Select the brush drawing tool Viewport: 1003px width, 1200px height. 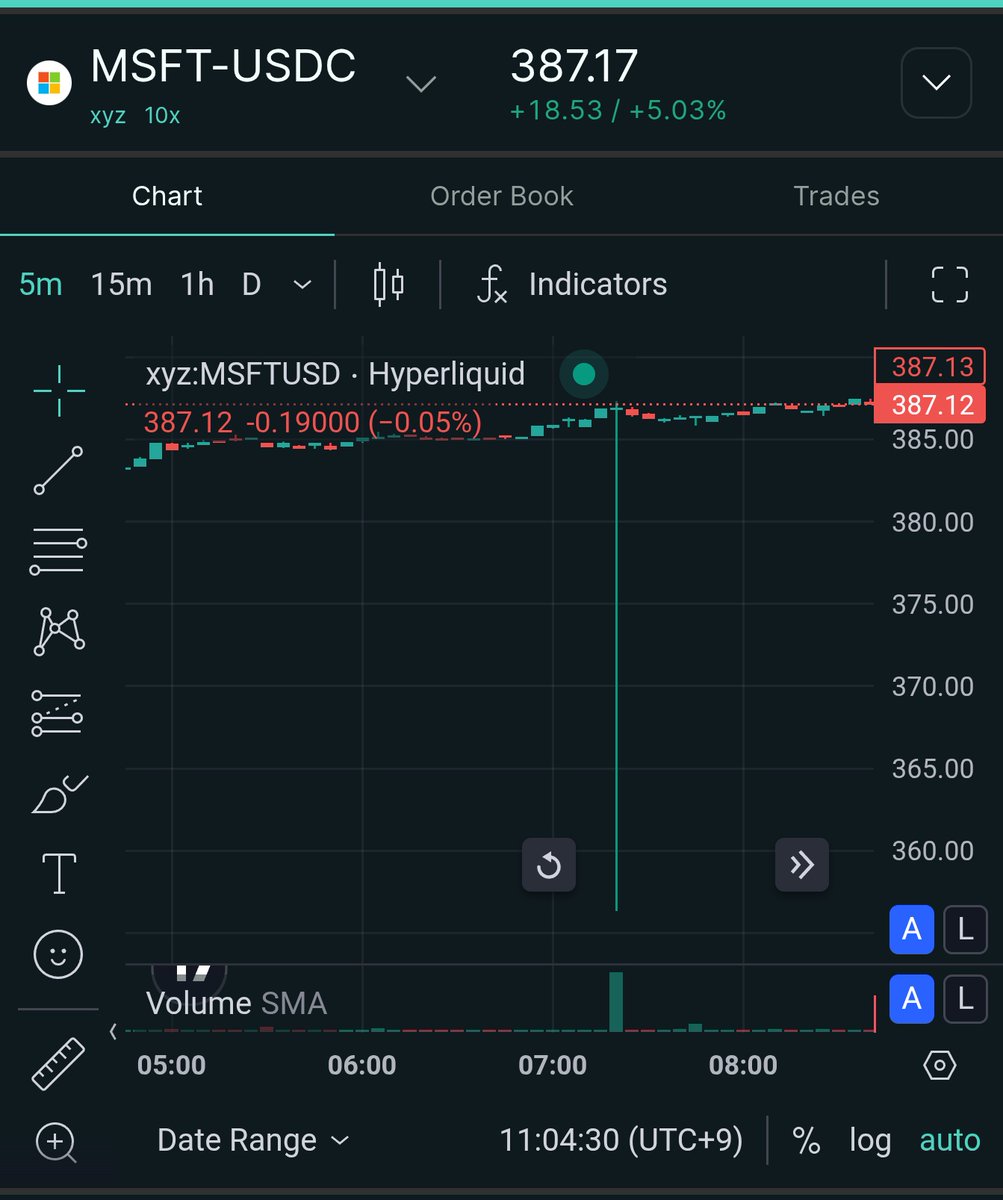point(59,794)
